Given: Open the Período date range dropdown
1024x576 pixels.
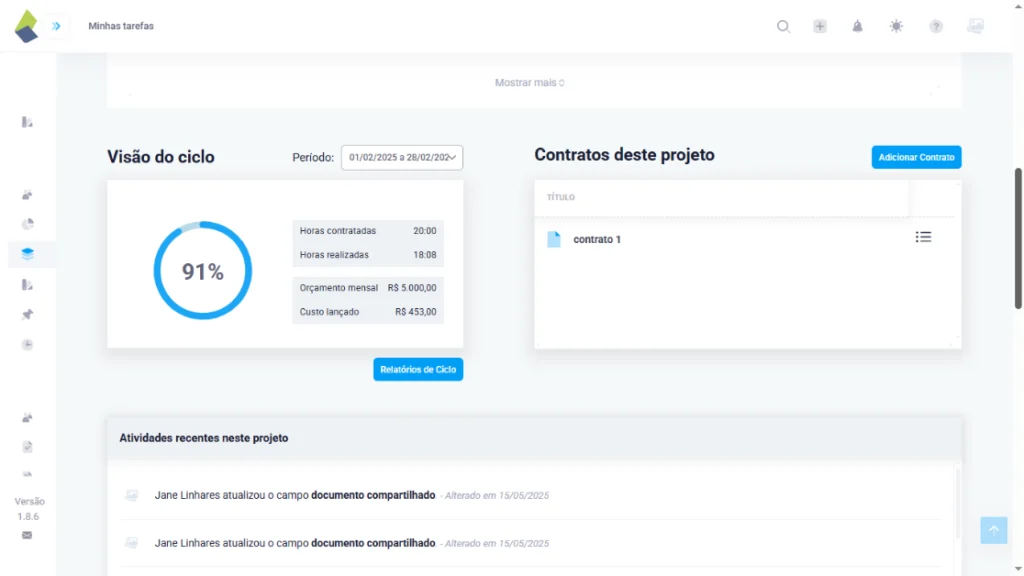Looking at the screenshot, I should tap(402, 157).
